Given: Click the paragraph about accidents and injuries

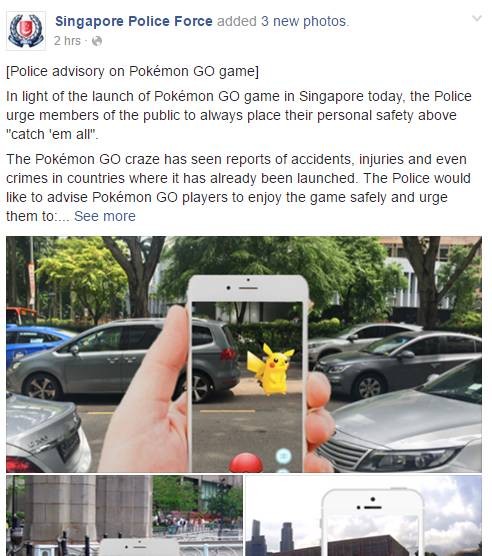Looking at the screenshot, I should (238, 188).
